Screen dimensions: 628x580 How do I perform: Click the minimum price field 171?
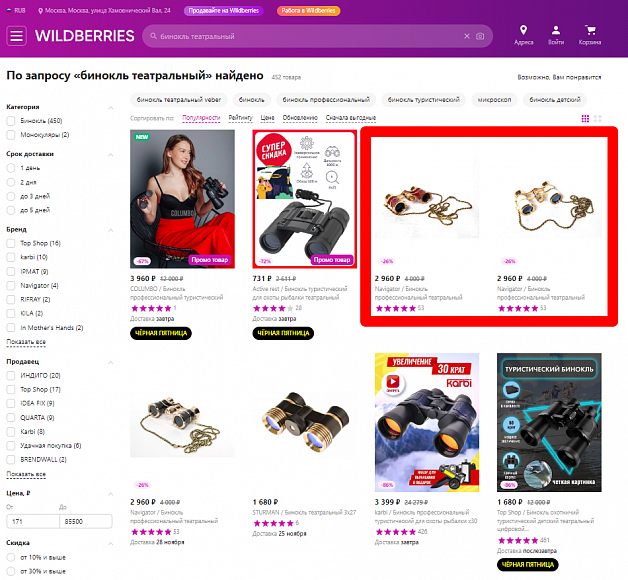33,522
